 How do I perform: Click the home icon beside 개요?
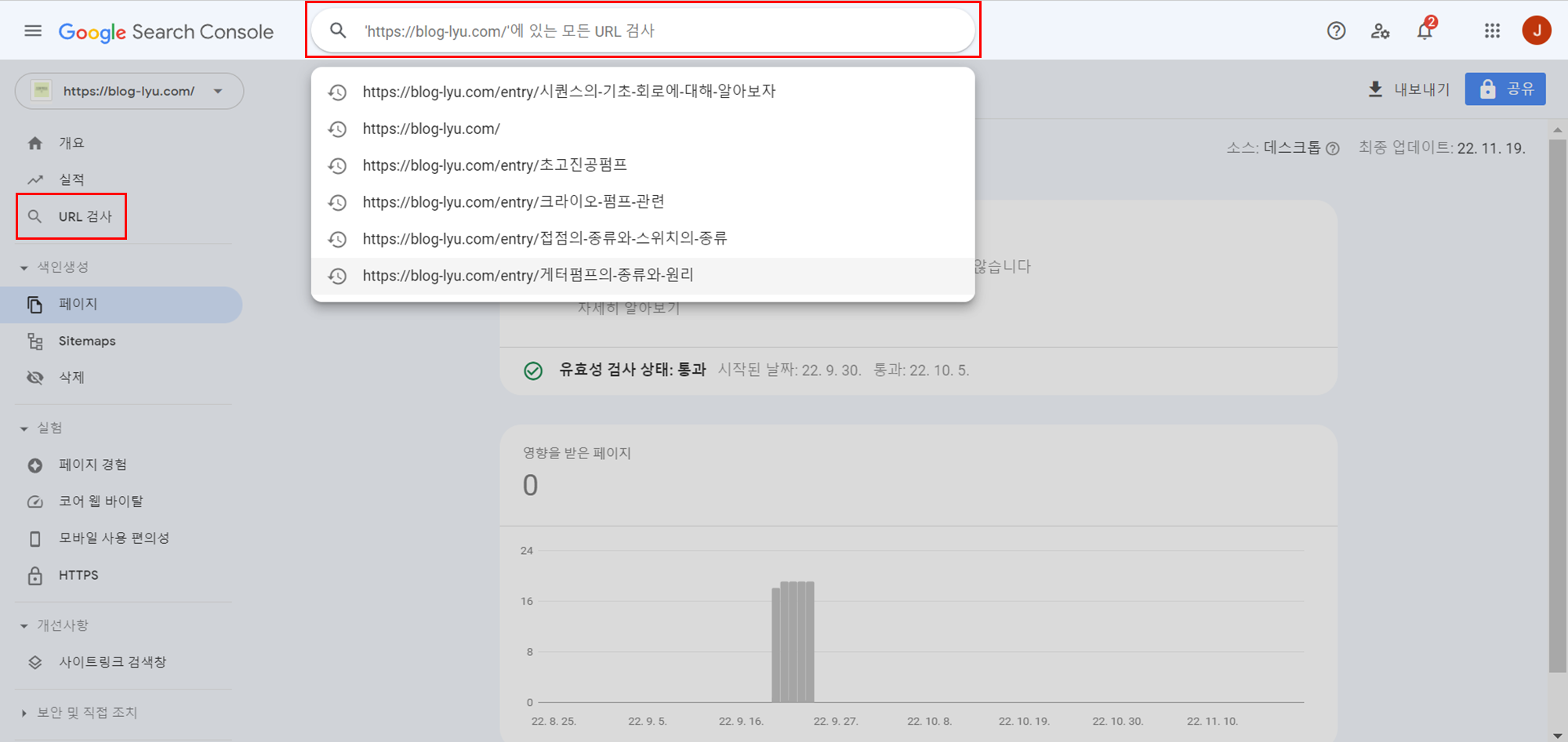click(x=35, y=143)
